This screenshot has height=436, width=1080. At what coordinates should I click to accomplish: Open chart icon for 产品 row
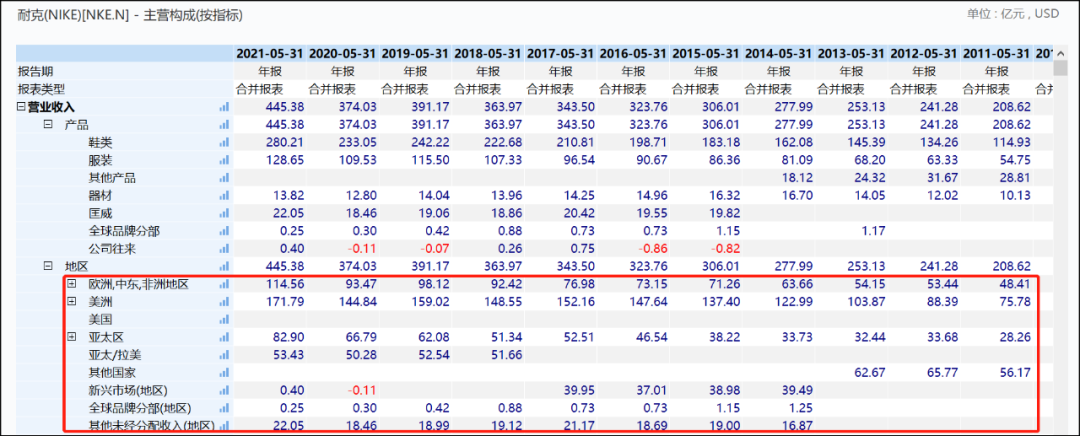(223, 125)
